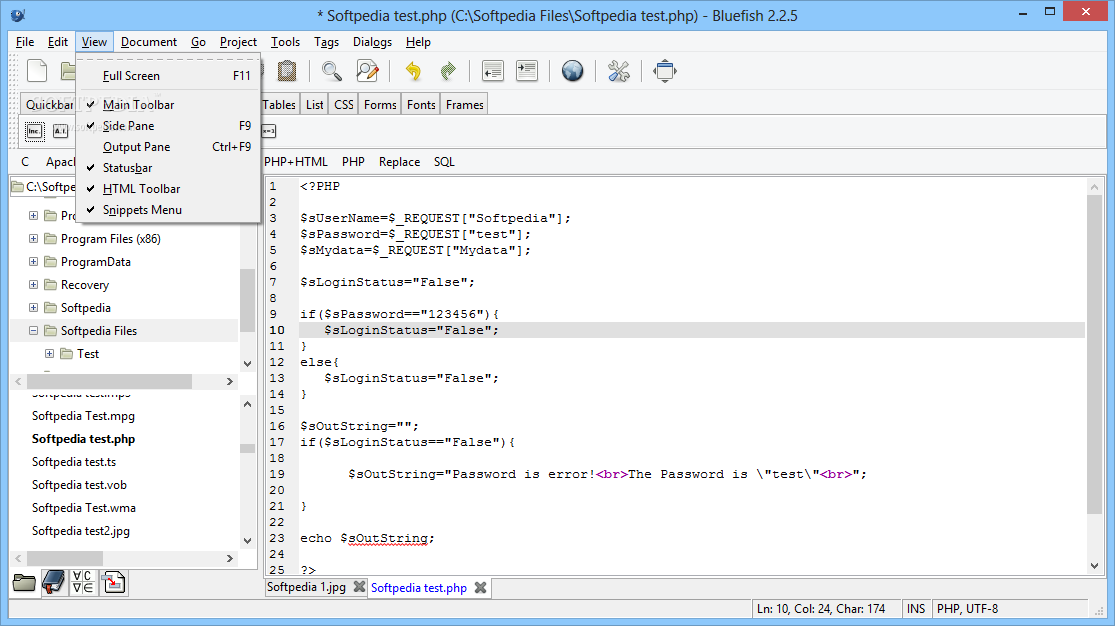Switch to the Tables toolbar tab
1115x626 pixels.
point(279,105)
